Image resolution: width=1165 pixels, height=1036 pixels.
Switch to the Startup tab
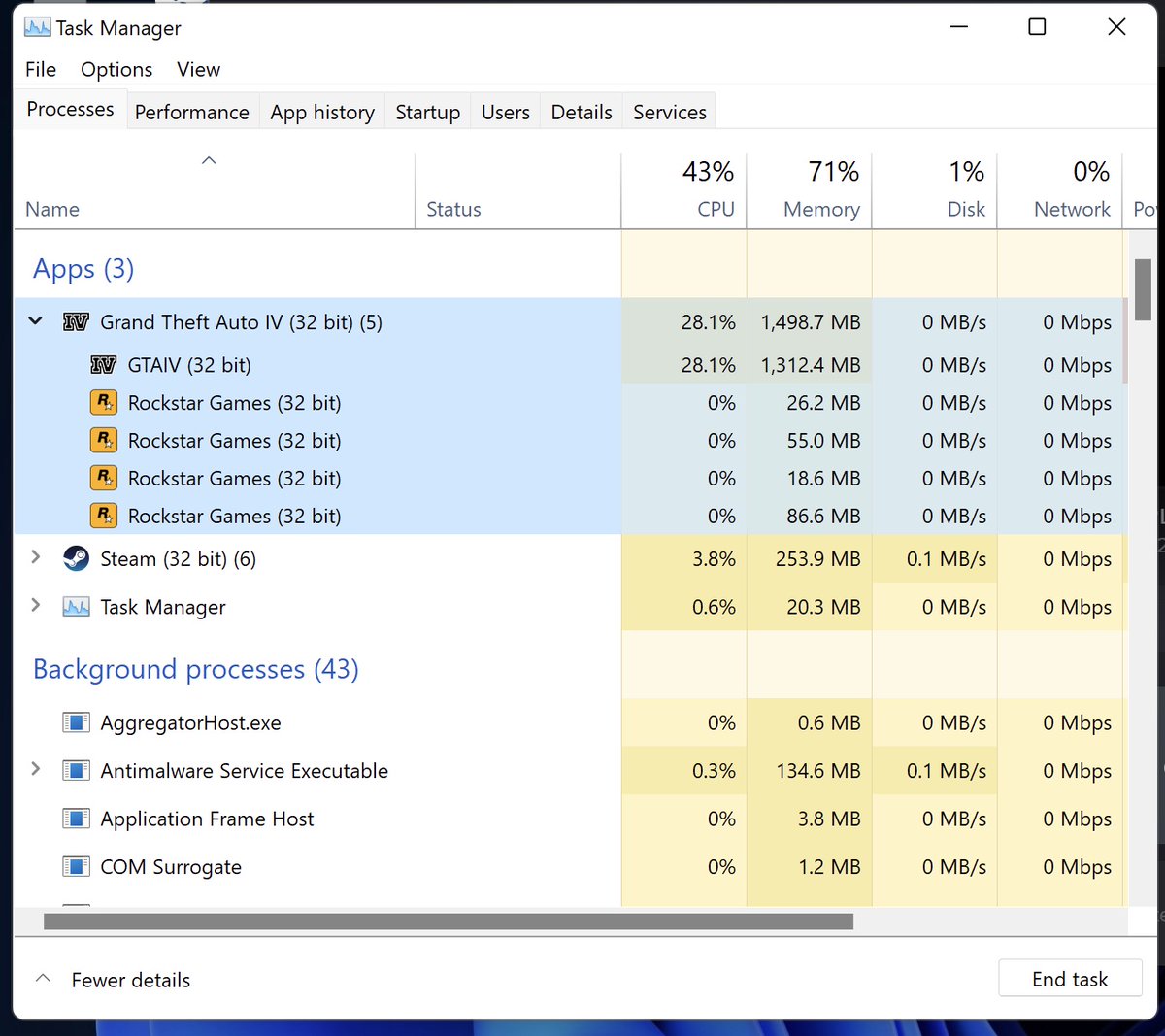427,112
